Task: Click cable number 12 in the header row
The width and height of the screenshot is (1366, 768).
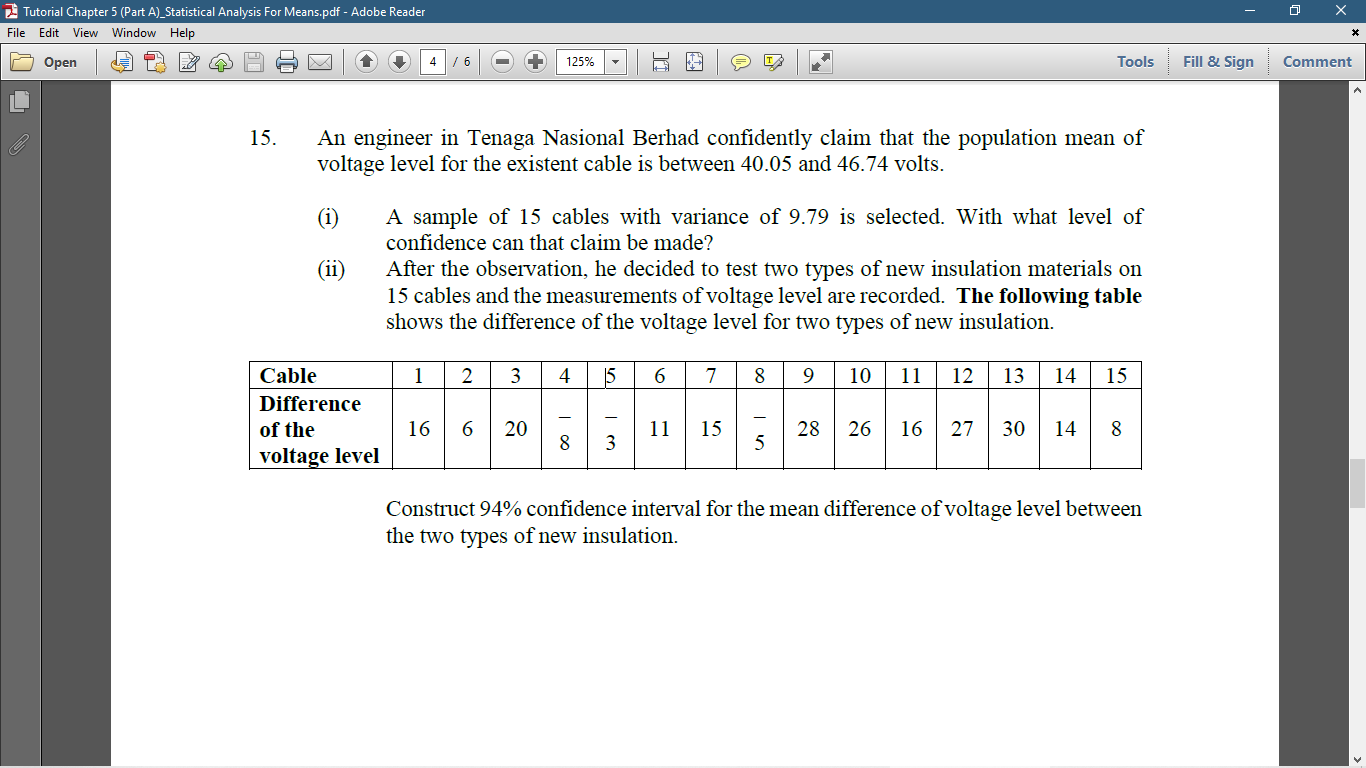Action: point(962,375)
